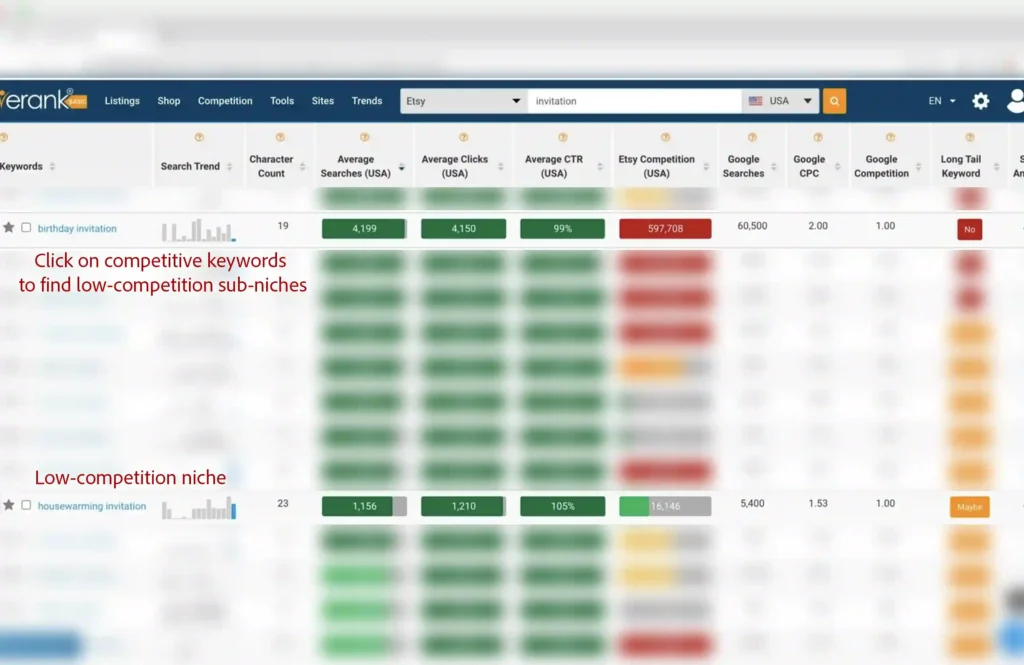Viewport: 1024px width, 665px height.
Task: Open the birthday invitation keyword link
Action: (77, 229)
